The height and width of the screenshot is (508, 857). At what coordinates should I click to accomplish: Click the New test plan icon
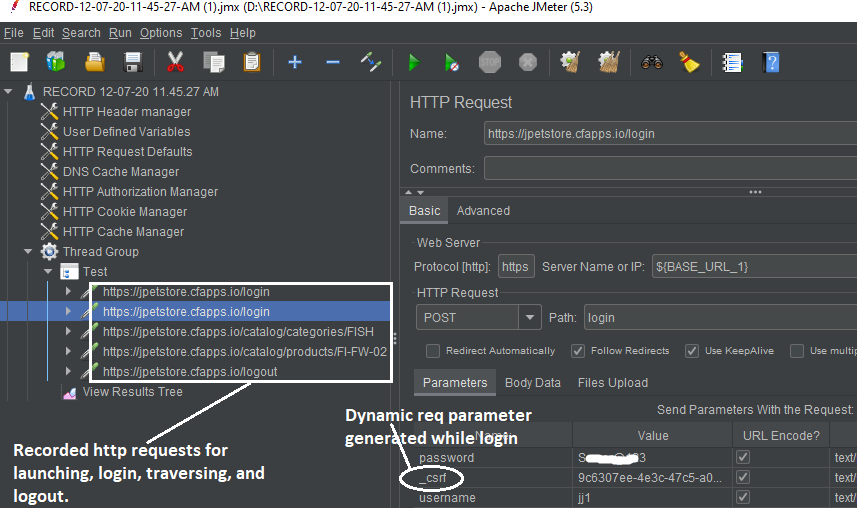(20, 62)
